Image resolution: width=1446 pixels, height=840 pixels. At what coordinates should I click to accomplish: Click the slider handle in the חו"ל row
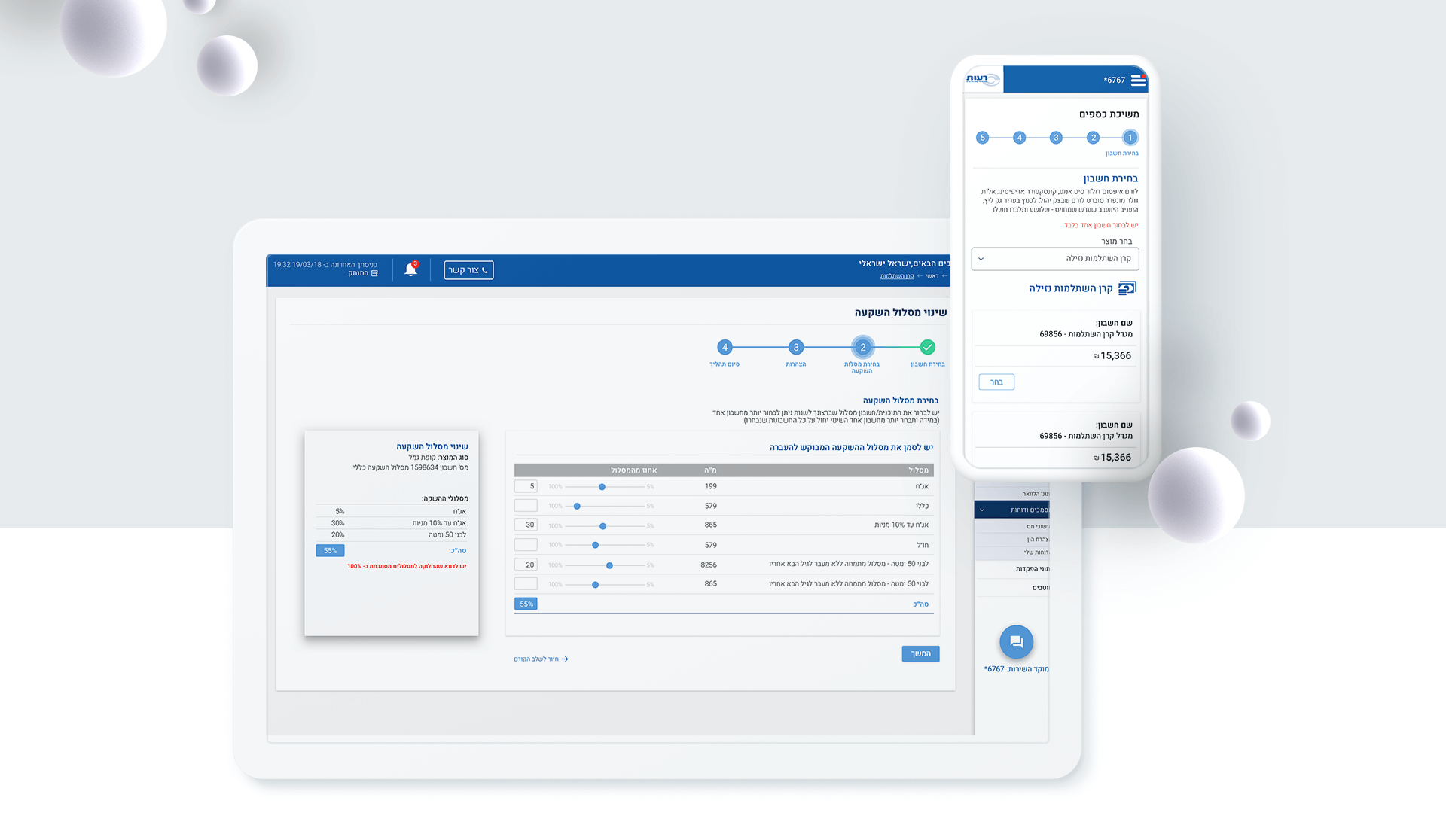[595, 545]
